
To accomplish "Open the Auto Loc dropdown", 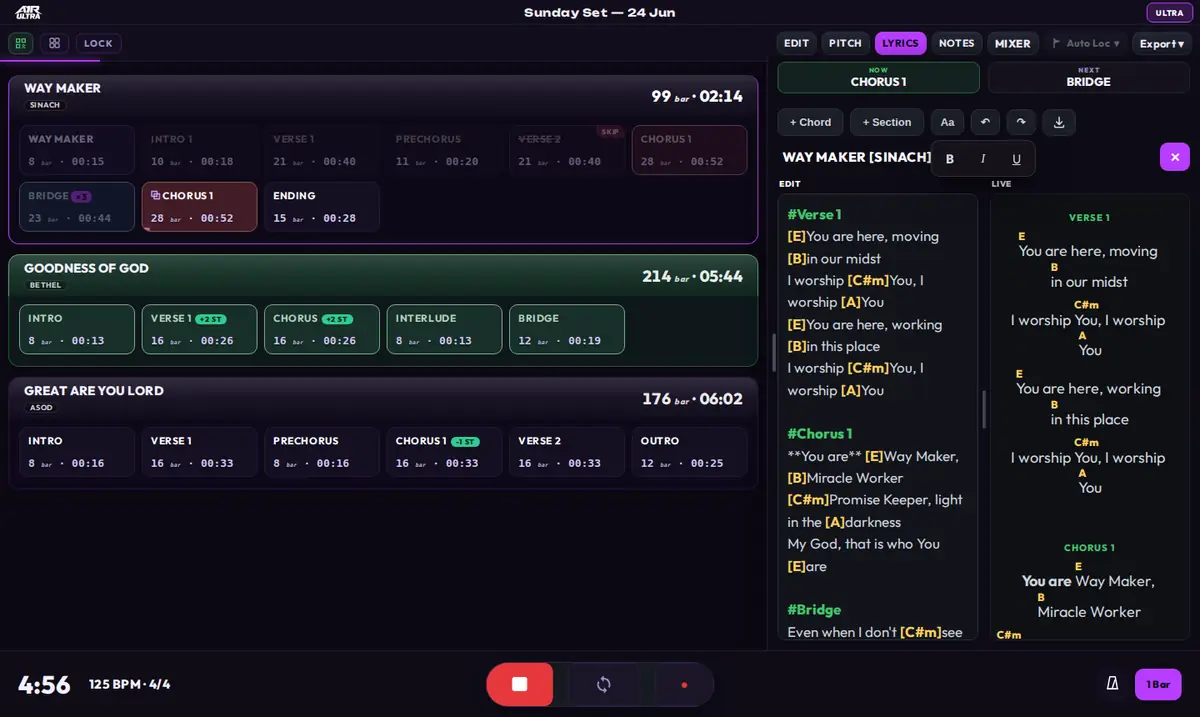I will click(x=1086, y=43).
